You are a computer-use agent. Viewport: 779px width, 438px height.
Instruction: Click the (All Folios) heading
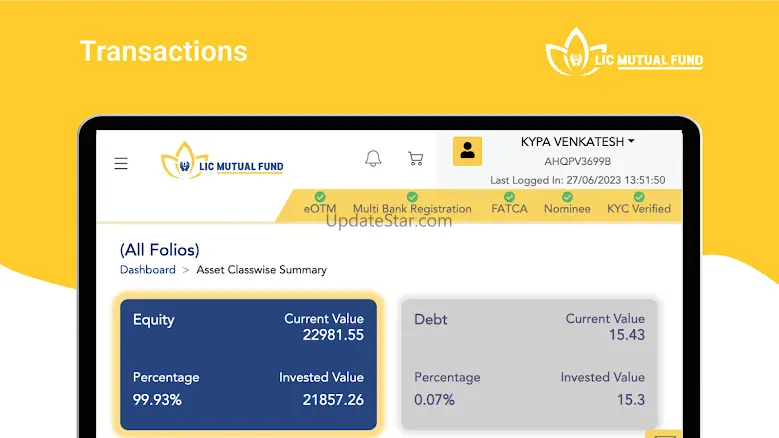(159, 250)
